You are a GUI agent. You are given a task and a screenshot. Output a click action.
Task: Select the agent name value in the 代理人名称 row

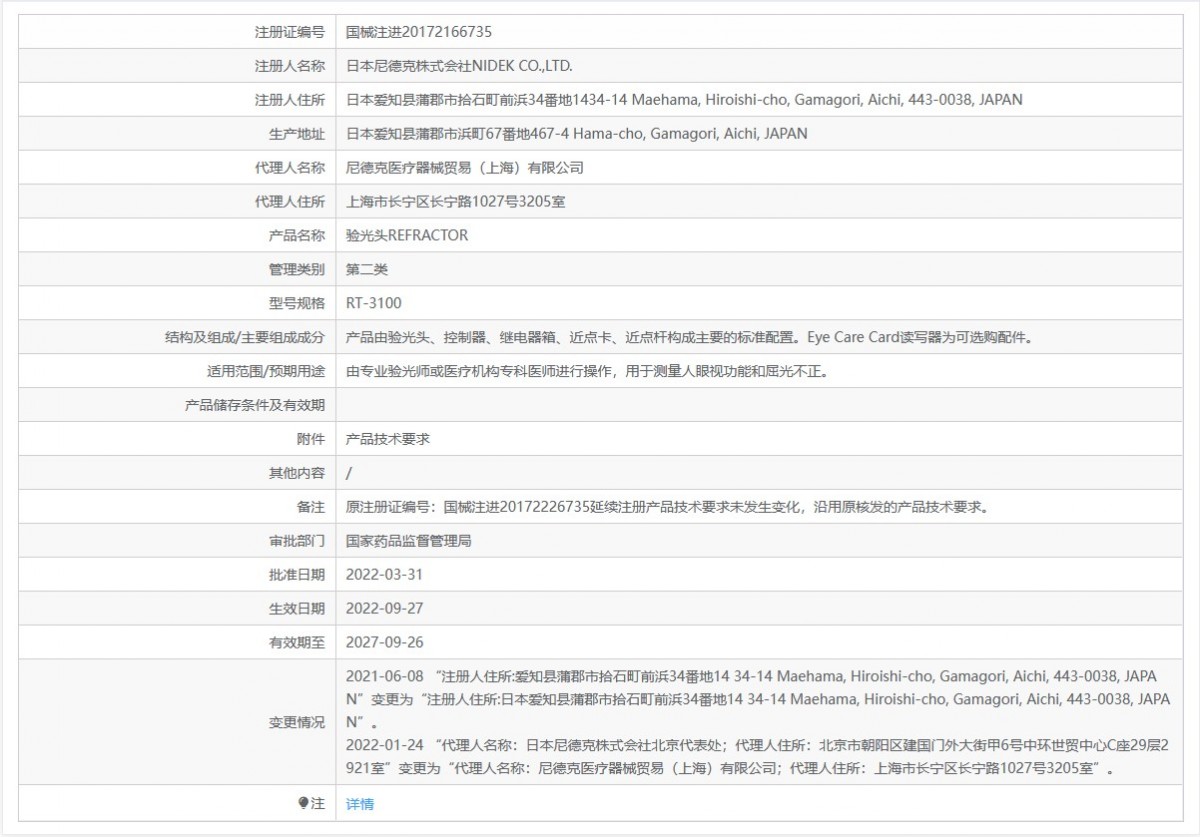464,168
